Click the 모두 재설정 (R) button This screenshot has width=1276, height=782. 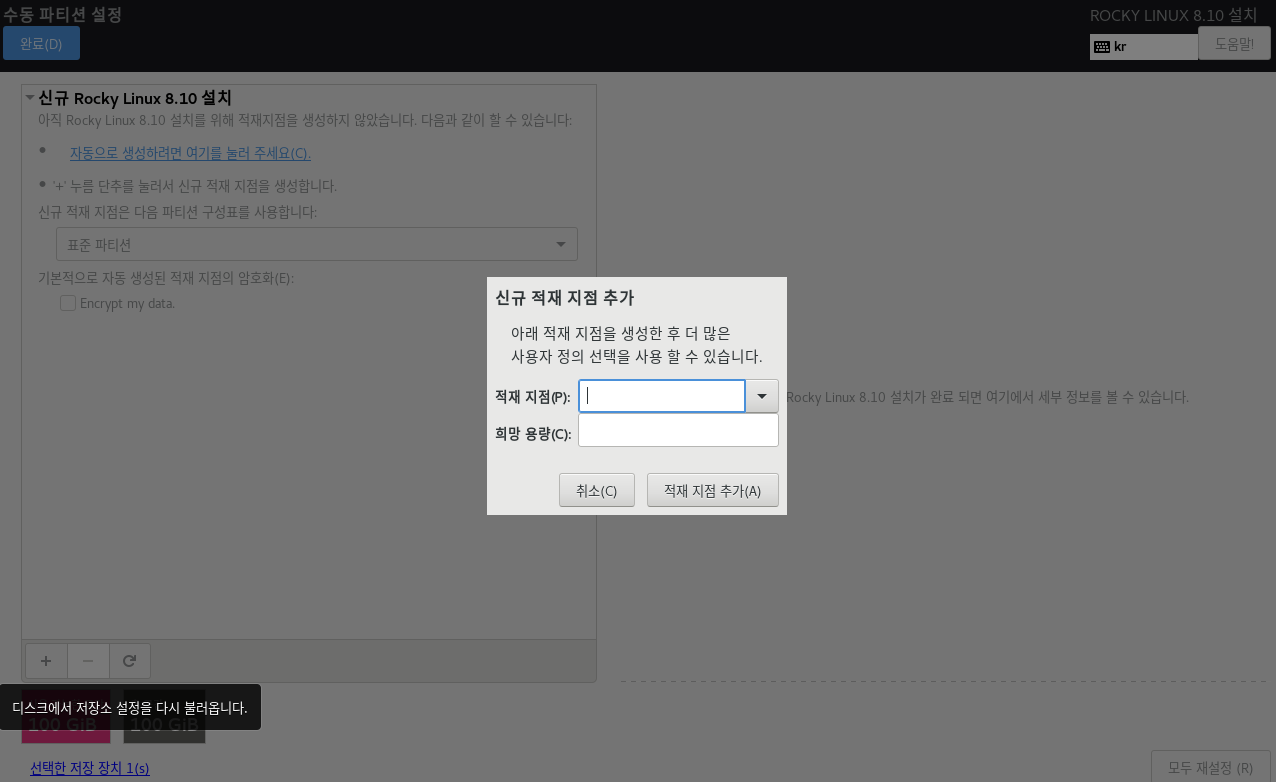coord(1211,768)
